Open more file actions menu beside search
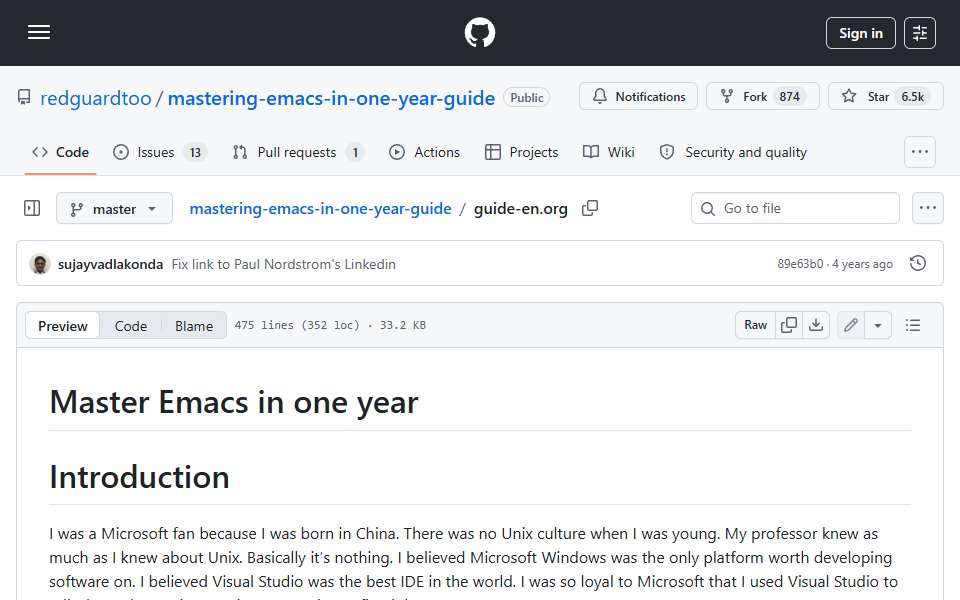The image size is (960, 600). click(x=928, y=209)
